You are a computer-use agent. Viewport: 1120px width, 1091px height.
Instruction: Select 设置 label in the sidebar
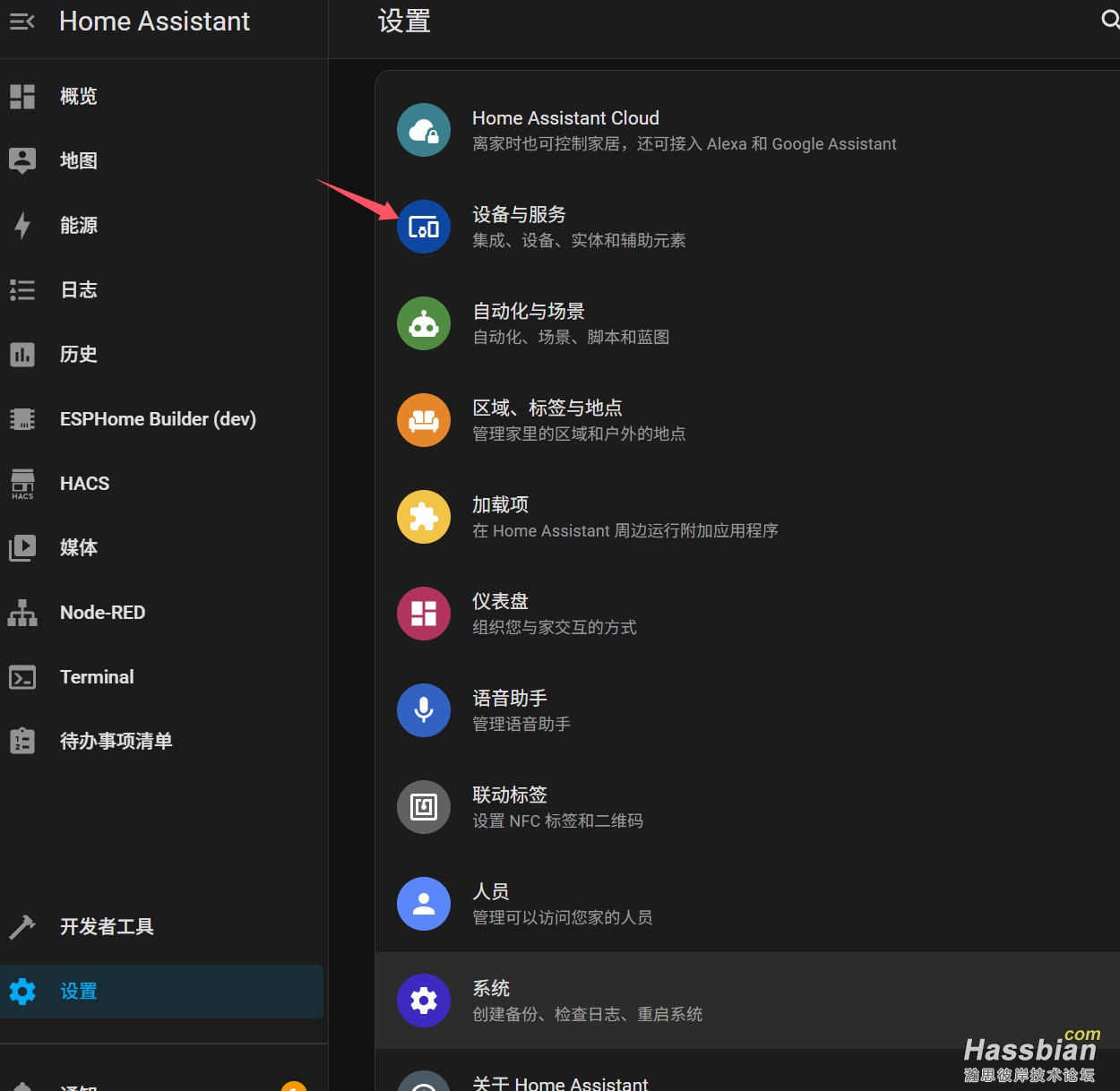79,992
